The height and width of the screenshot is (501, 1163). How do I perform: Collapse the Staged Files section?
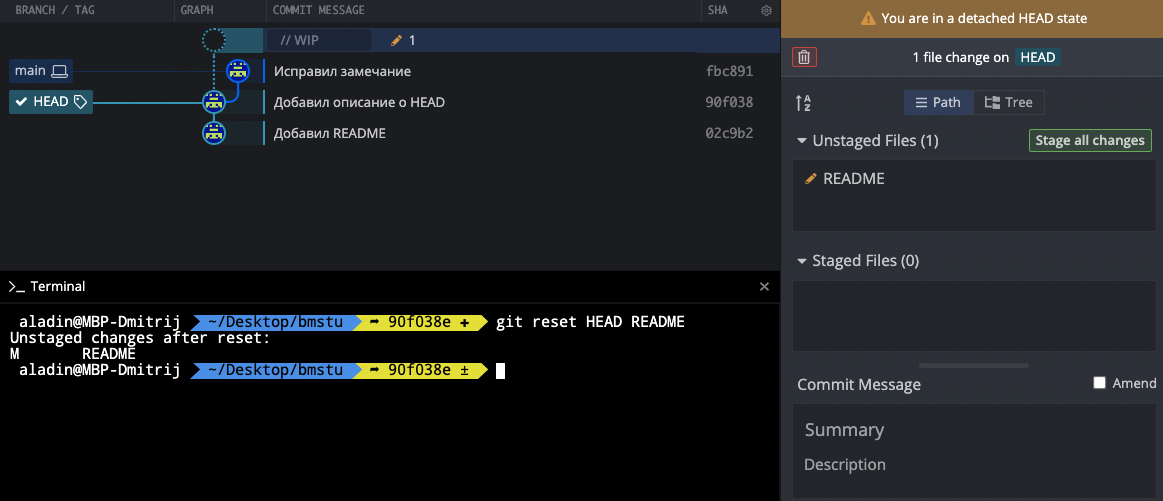[x=802, y=261]
